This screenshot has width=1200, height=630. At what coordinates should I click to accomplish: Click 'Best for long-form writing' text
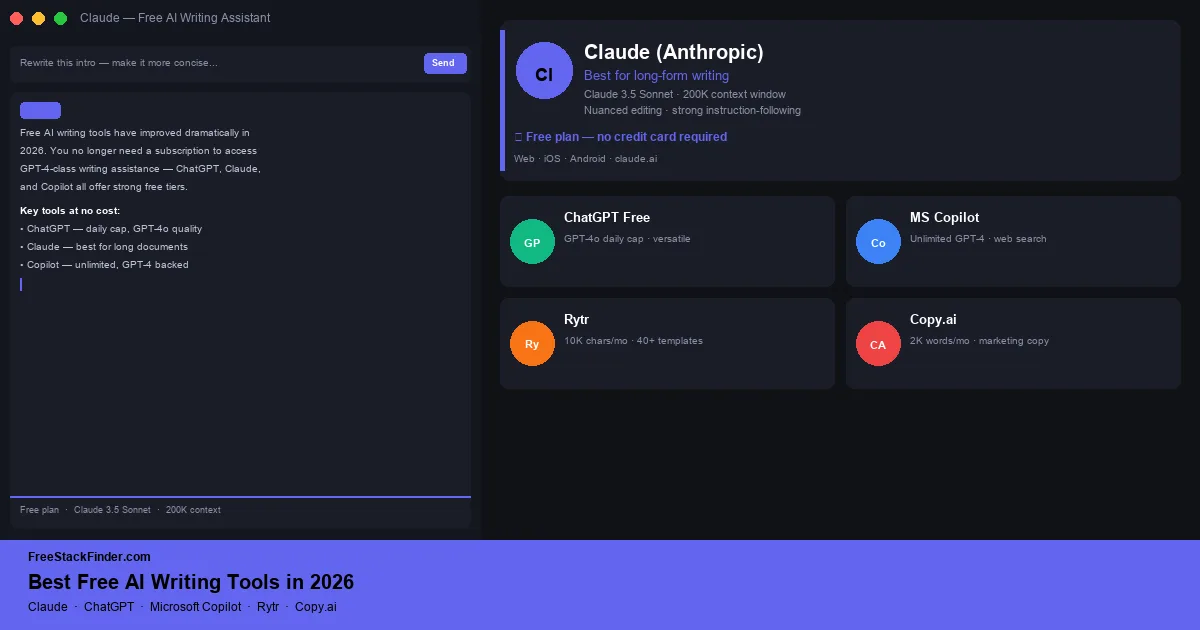click(x=656, y=75)
